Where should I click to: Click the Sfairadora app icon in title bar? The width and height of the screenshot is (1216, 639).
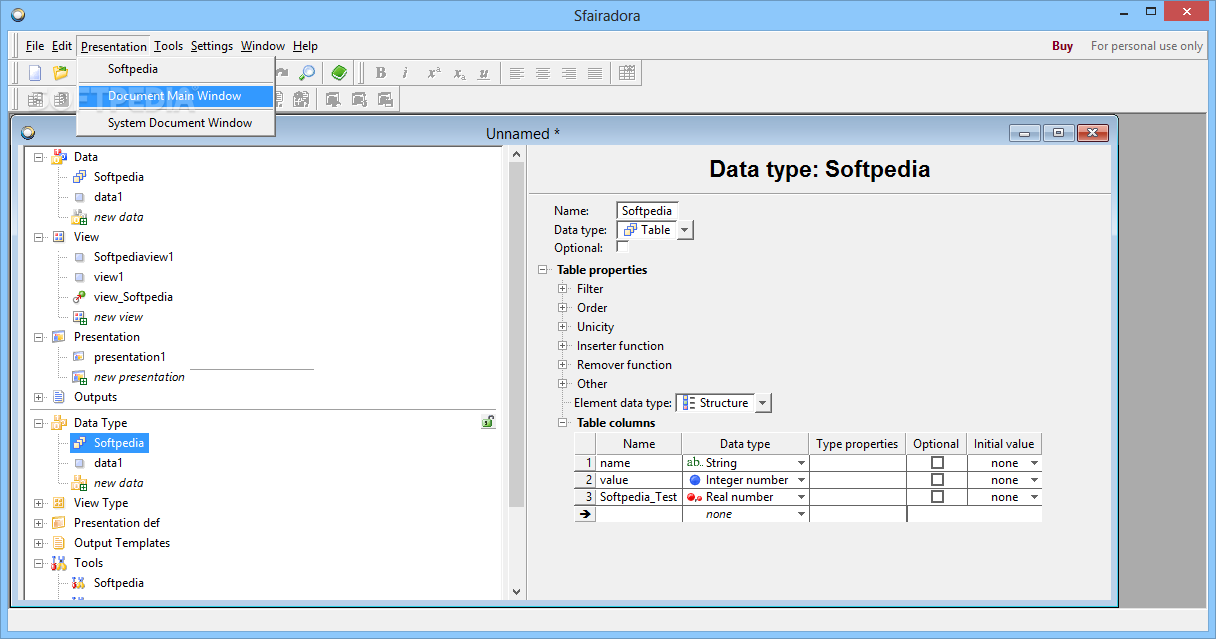click(17, 15)
